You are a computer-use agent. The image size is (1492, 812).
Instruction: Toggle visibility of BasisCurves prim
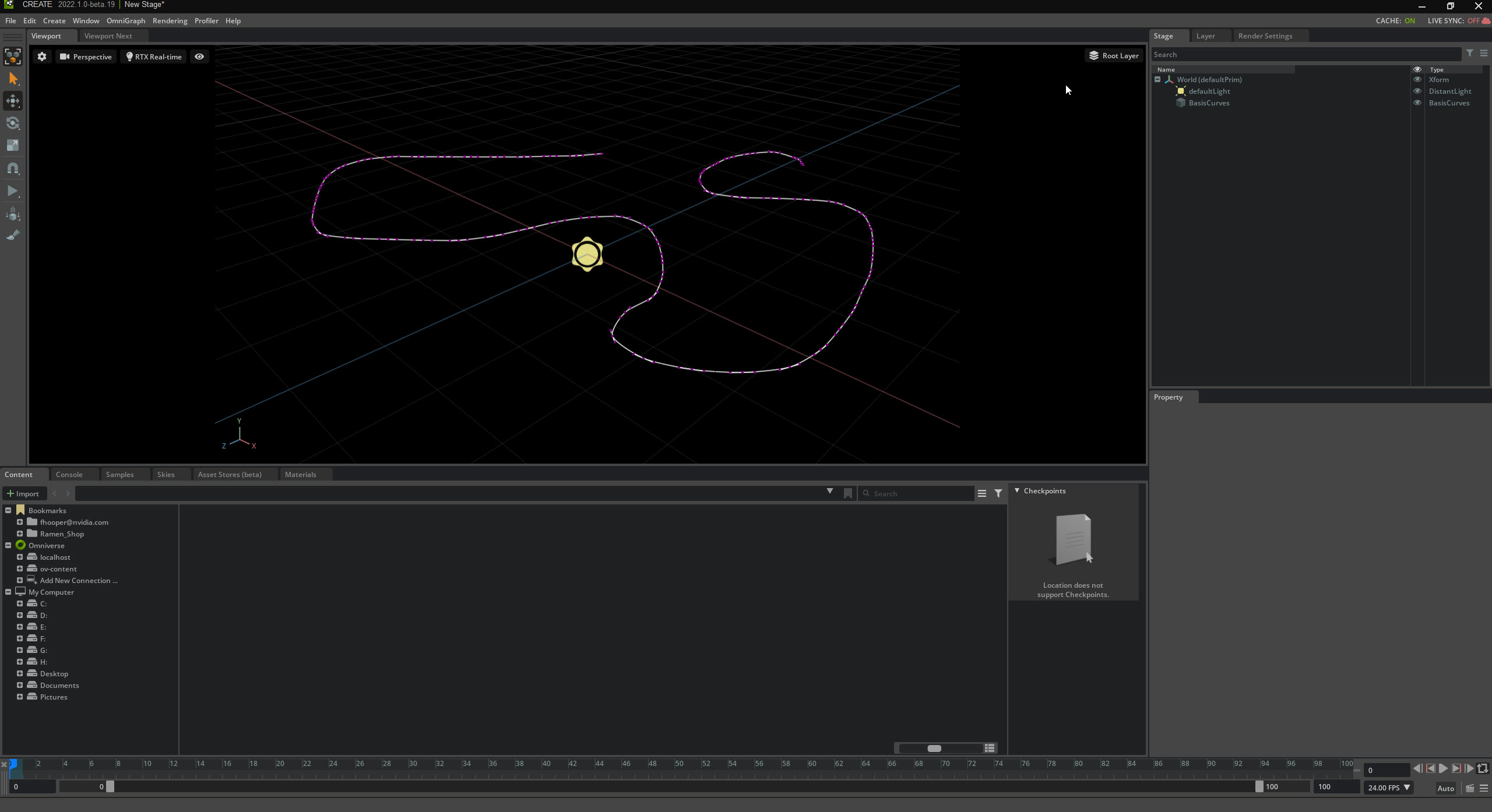point(1417,103)
